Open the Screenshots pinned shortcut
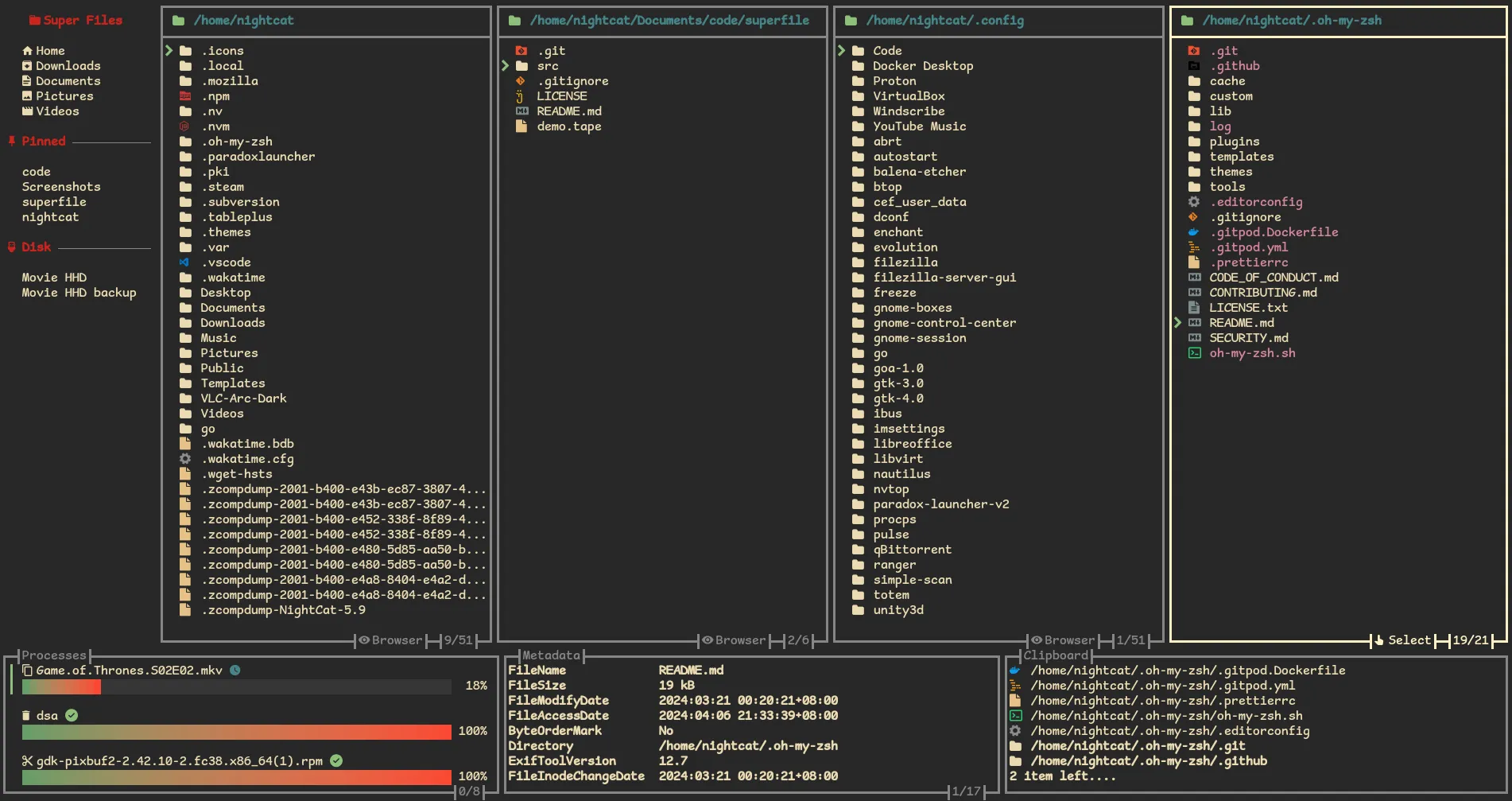Image resolution: width=1512 pixels, height=801 pixels. (62, 186)
